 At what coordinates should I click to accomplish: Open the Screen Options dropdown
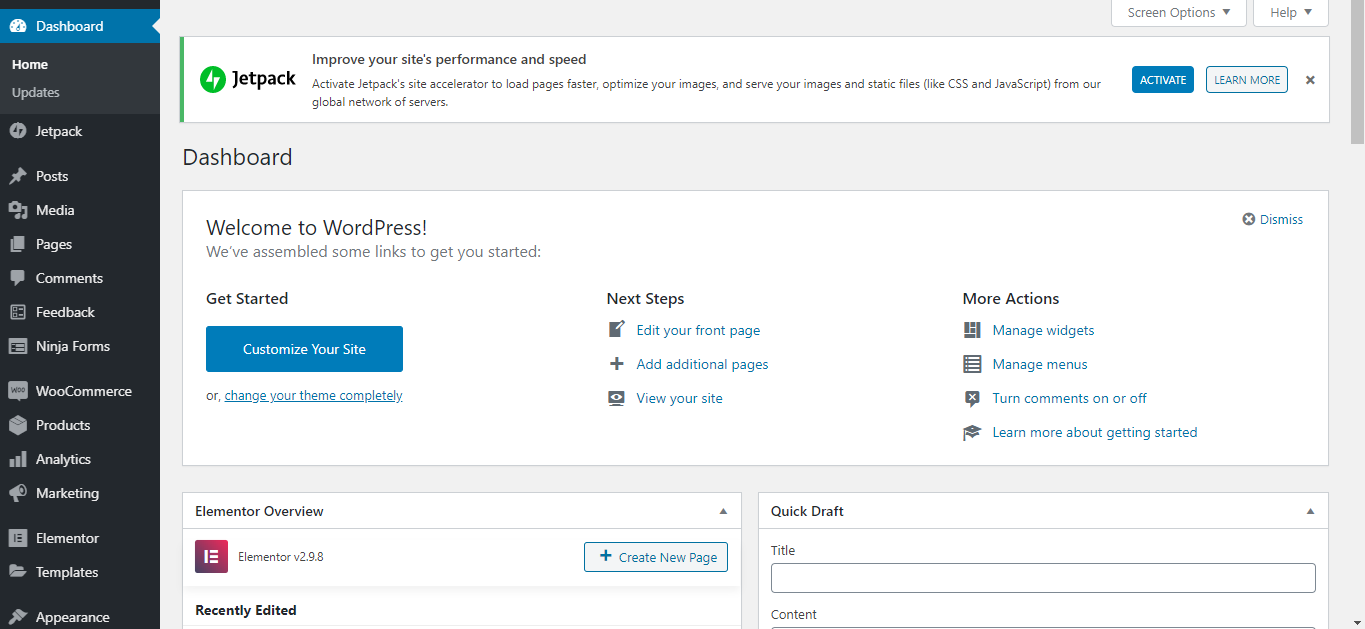click(1179, 13)
